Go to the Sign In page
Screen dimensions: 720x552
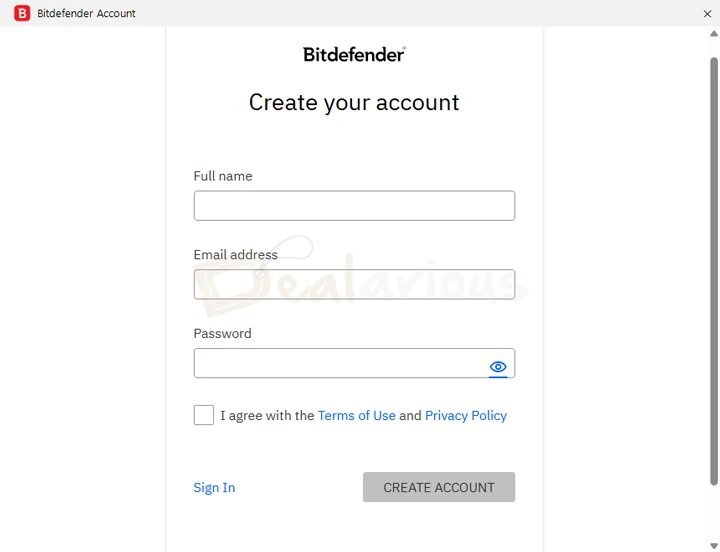click(x=214, y=488)
